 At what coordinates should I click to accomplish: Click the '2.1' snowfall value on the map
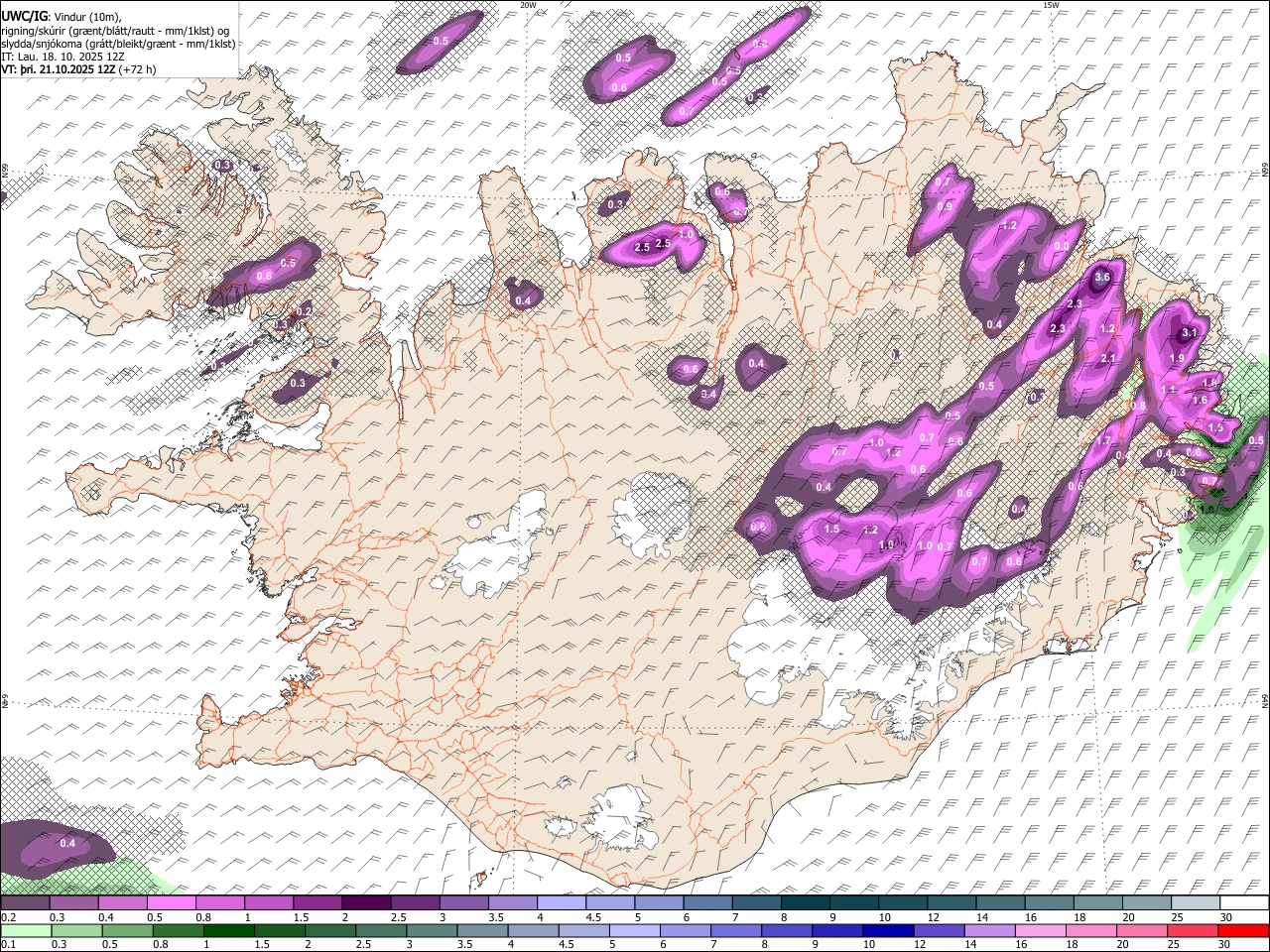pos(1108,359)
